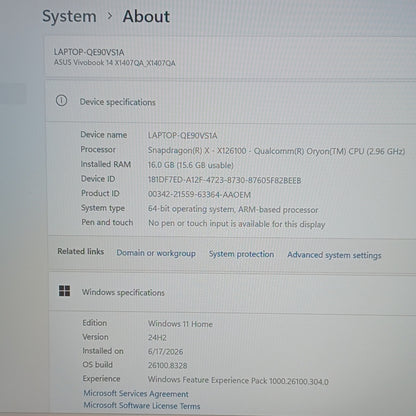Click the LAPTOP-QE90VS1A name at the top of the page
Image resolution: width=416 pixels, height=416 pixels.
89,52
